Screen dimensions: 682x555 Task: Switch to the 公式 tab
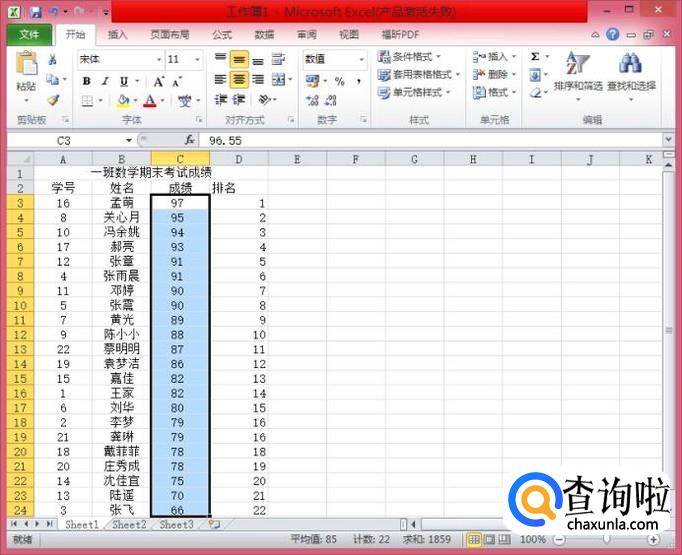coord(222,34)
